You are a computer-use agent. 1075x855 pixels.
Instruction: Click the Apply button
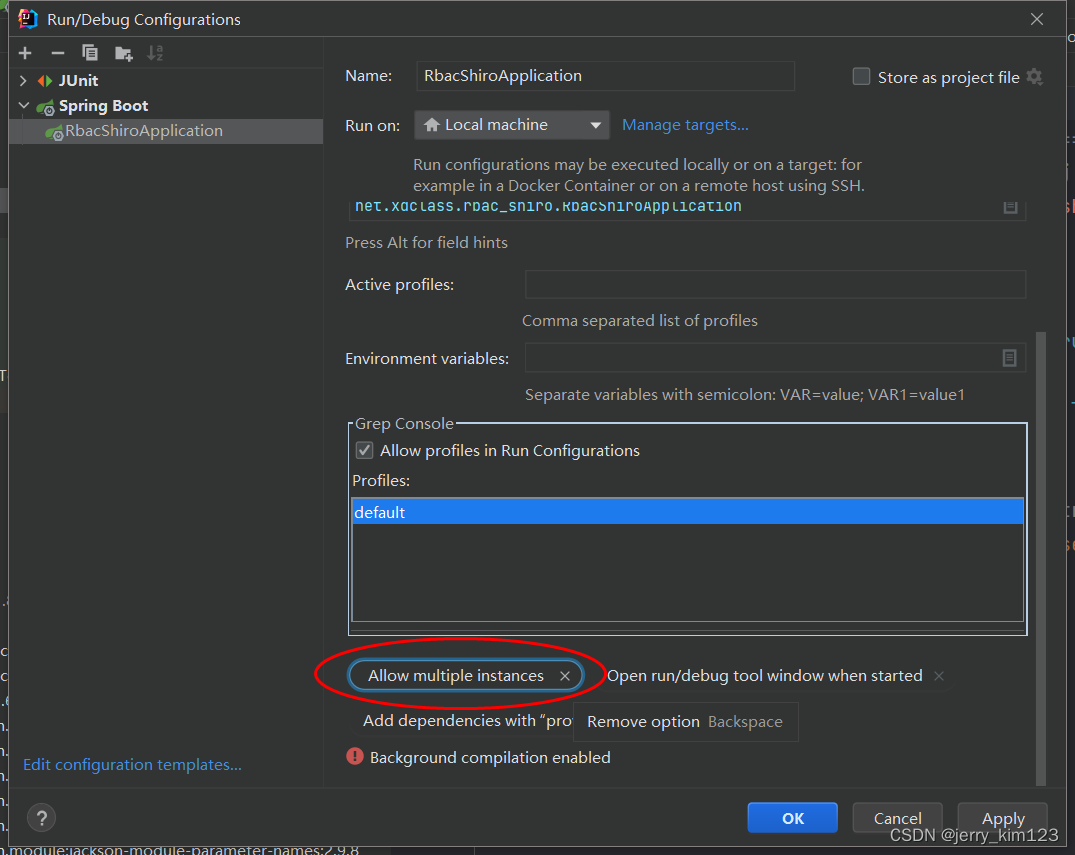click(1002, 817)
